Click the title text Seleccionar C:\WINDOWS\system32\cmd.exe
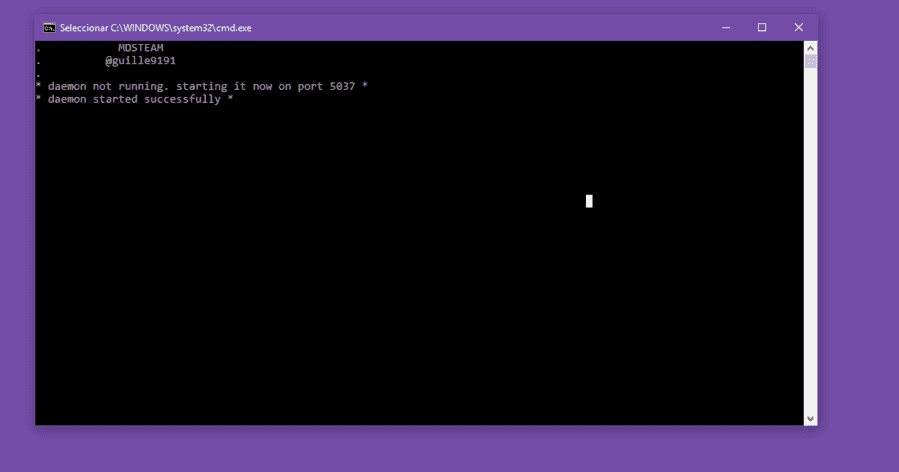The height and width of the screenshot is (472, 899). point(155,28)
